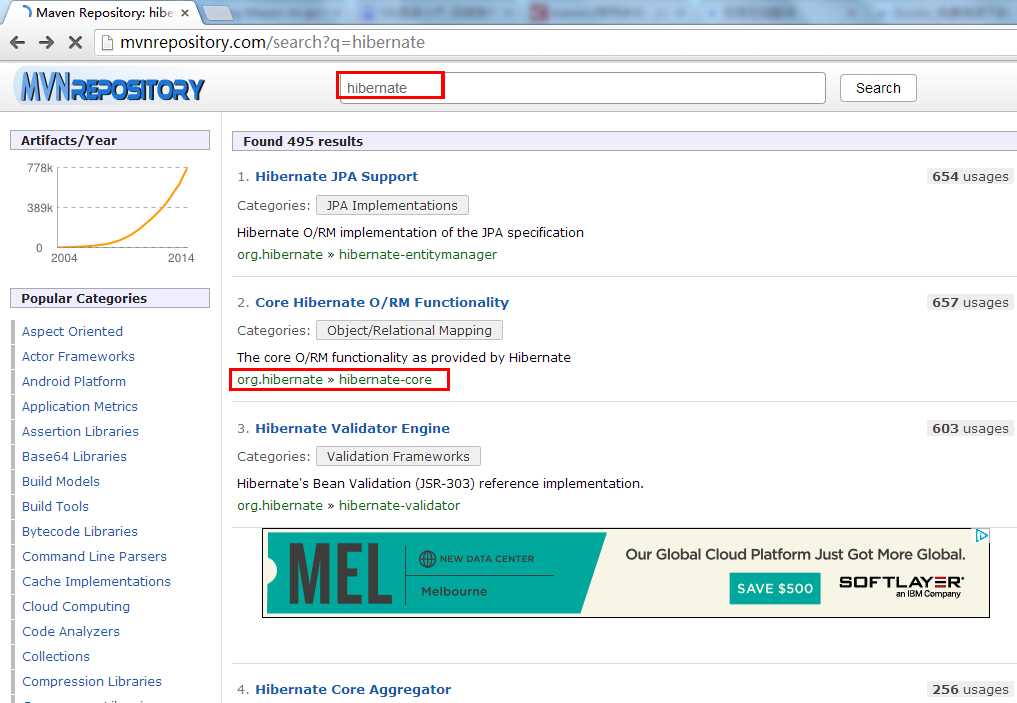This screenshot has width=1017, height=703.
Task: Click the address bar page icon
Action: [x=108, y=43]
